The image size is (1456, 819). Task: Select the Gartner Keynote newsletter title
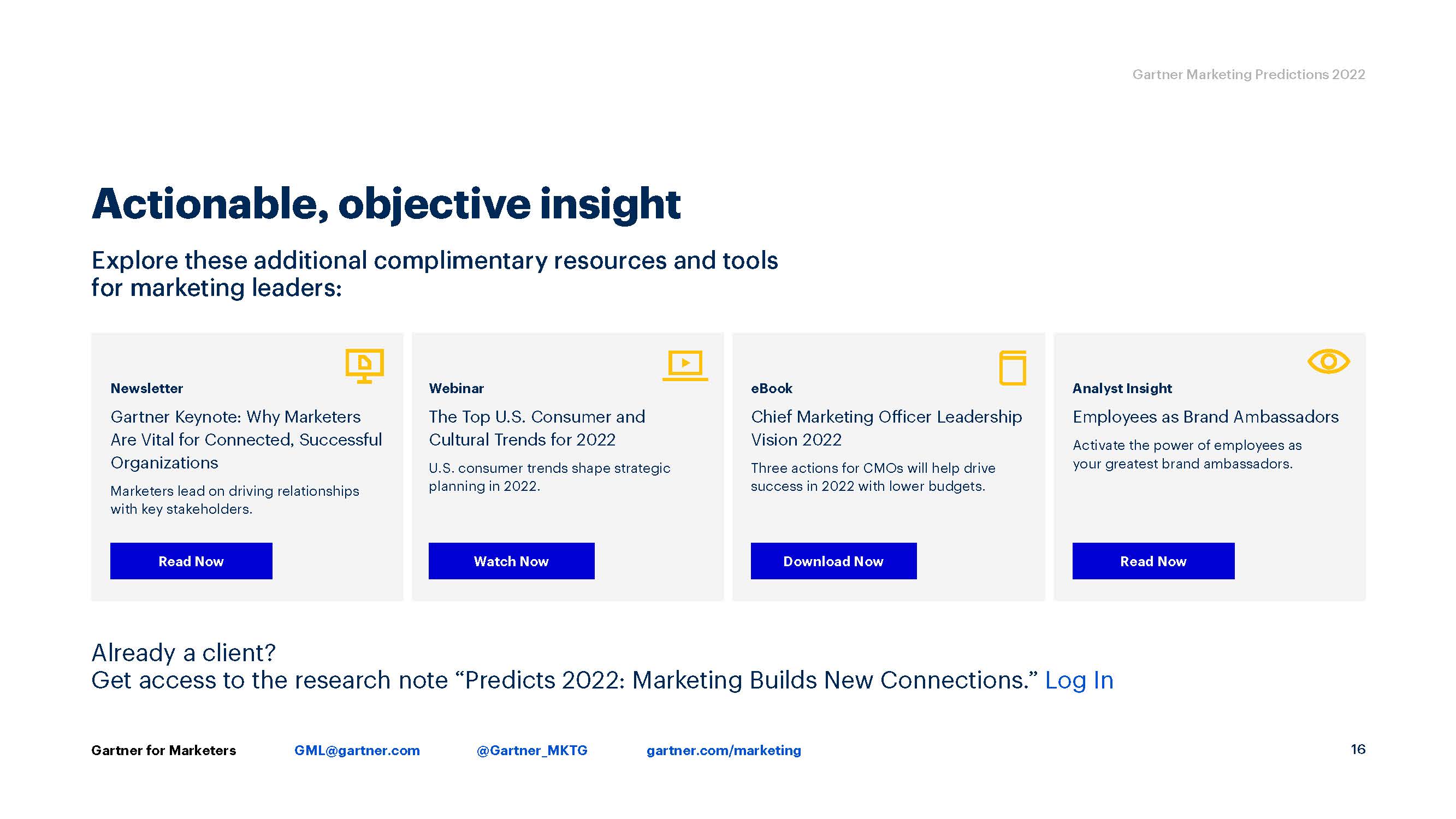pyautogui.click(x=246, y=439)
